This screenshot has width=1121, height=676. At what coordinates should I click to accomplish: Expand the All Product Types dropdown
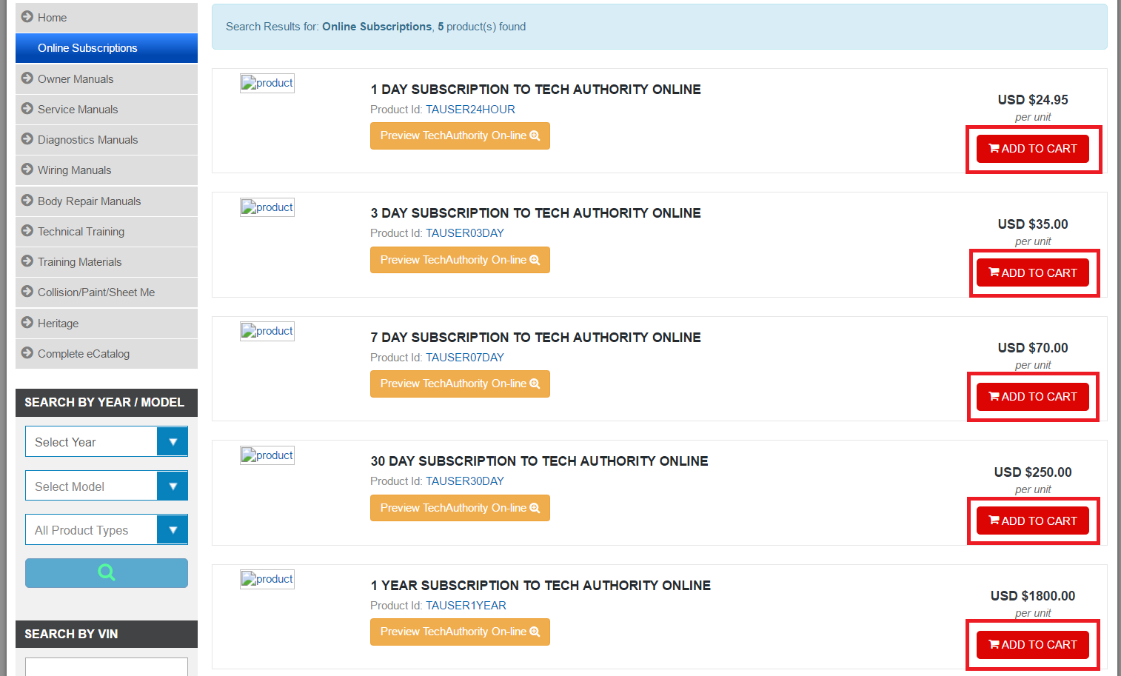[106, 529]
